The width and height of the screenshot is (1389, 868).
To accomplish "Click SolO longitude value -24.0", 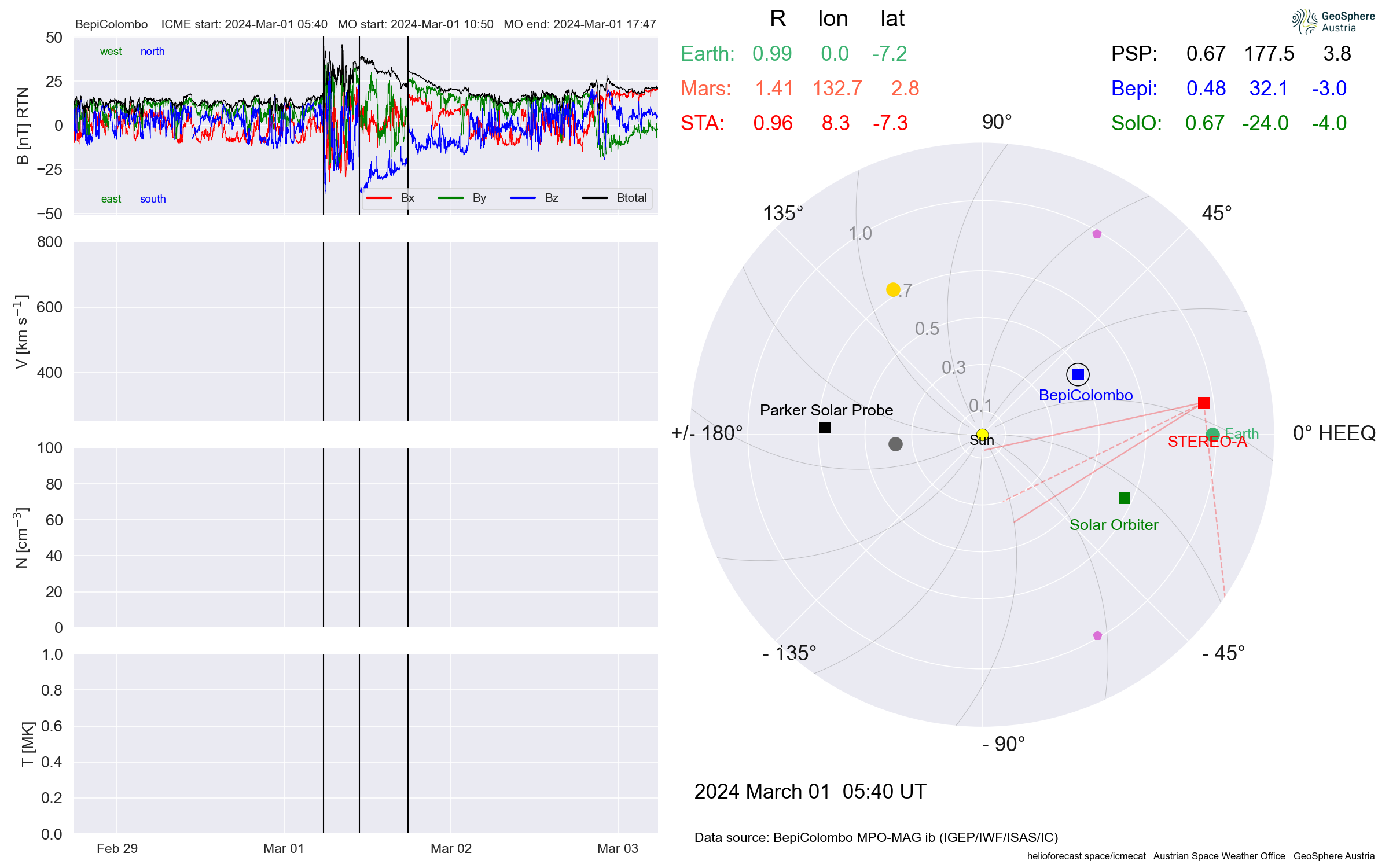I will click(1265, 123).
